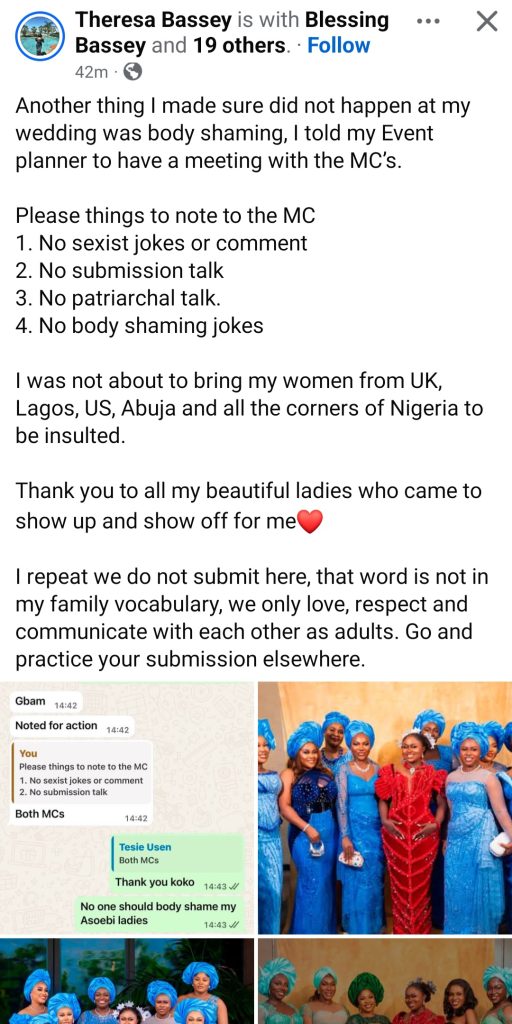
Task: Click the 42m post timestamp
Action: [x=92, y=72]
